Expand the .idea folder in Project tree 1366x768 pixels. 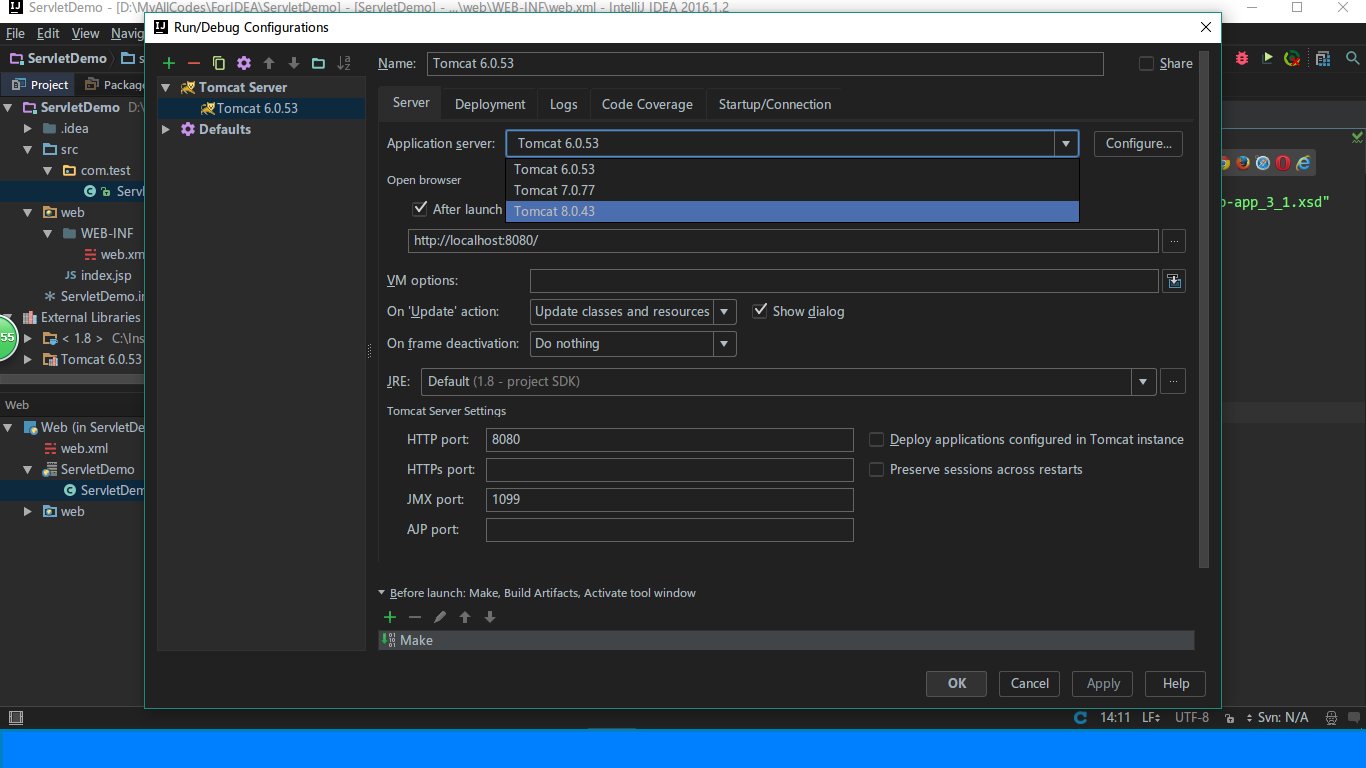[29, 128]
